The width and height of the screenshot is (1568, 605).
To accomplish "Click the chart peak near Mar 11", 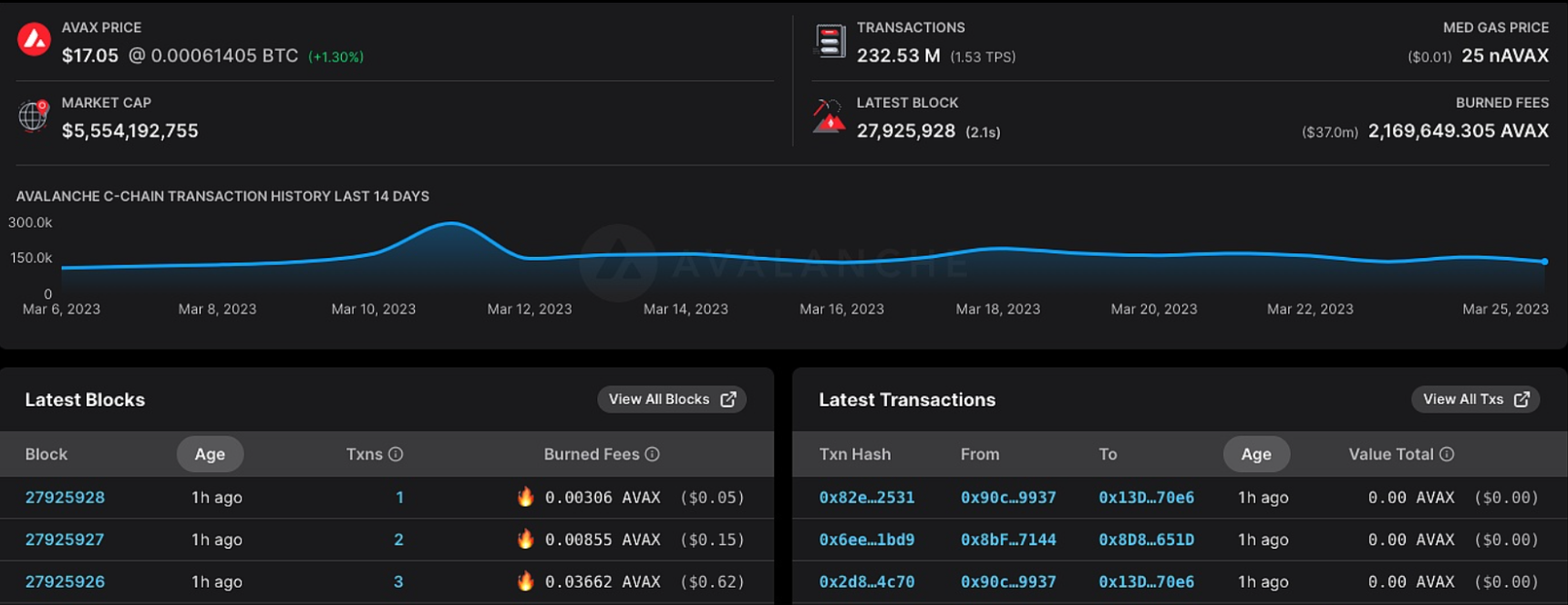I will pos(451,223).
